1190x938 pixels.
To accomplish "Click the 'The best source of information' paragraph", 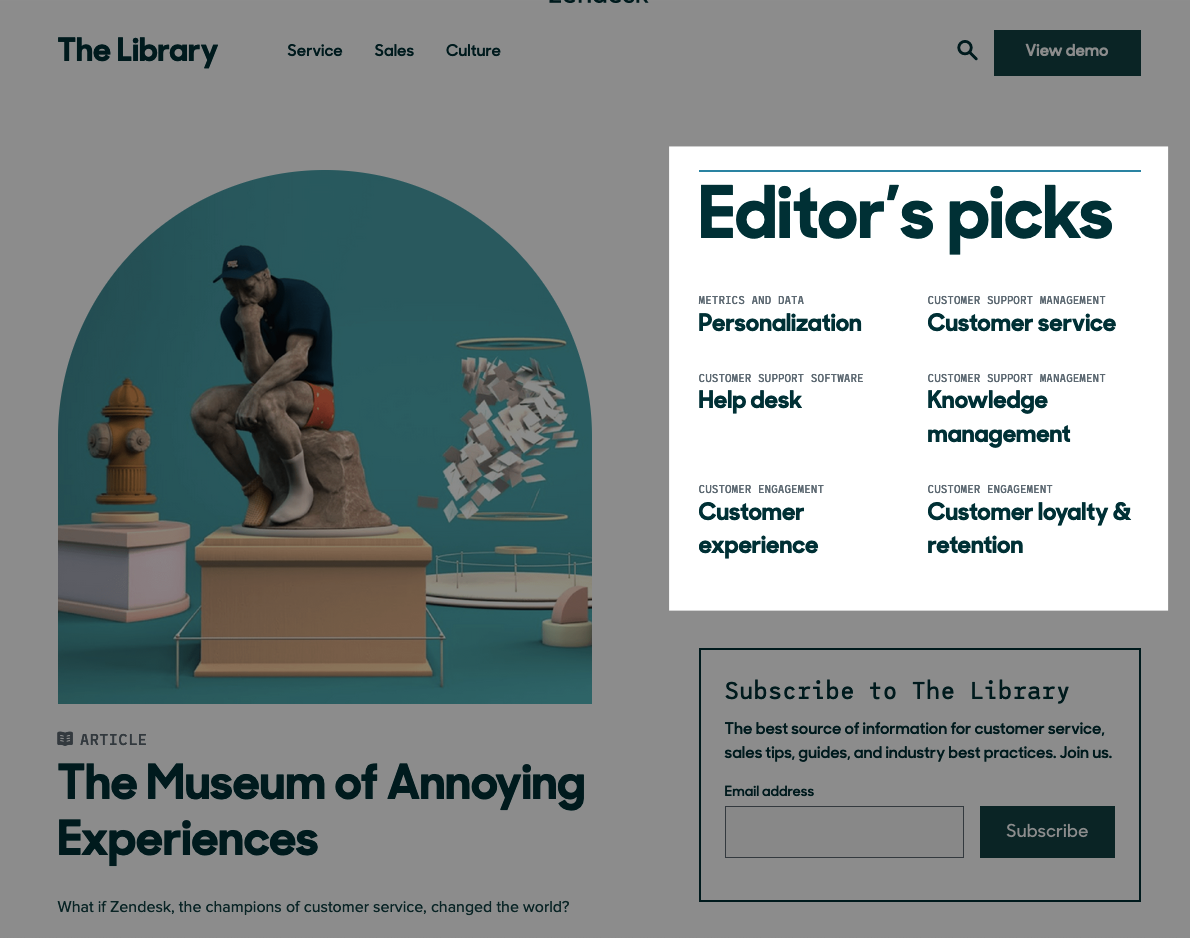I will (918, 741).
